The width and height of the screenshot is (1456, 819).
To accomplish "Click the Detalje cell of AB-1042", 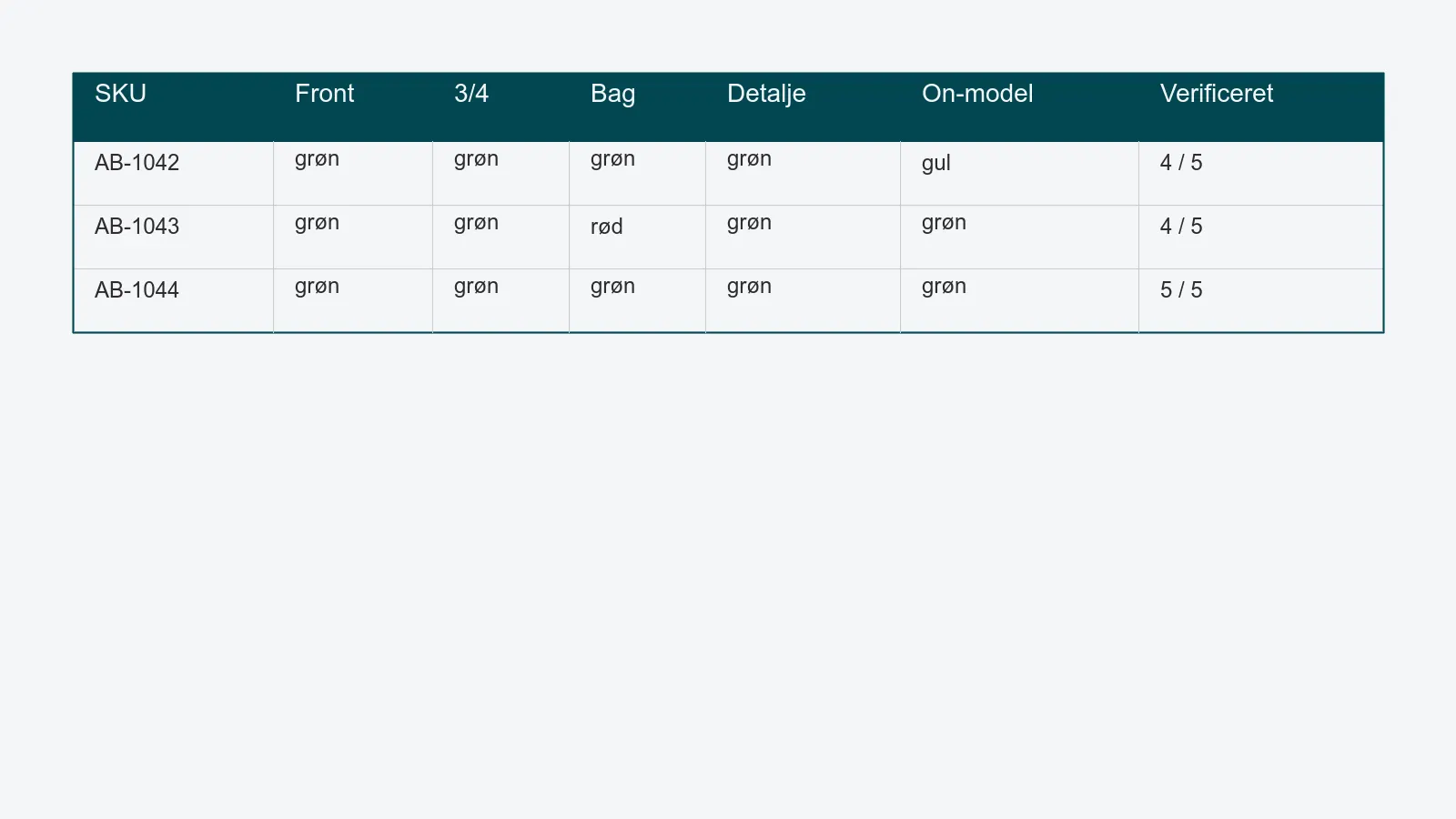I will tap(803, 173).
